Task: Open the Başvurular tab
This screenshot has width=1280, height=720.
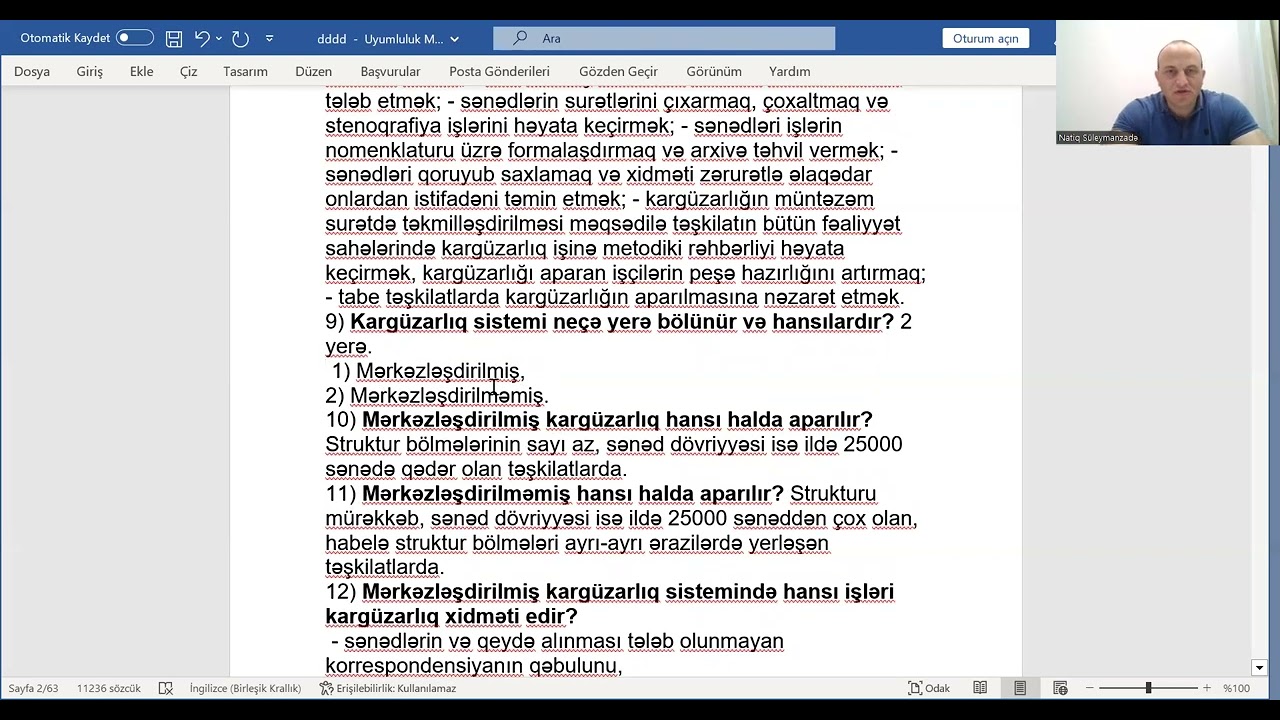Action: [390, 71]
